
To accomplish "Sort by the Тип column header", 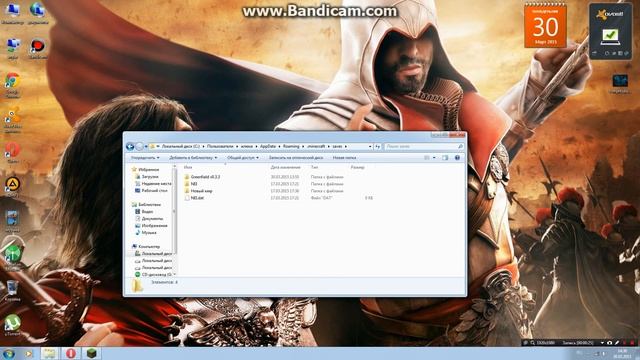I will coord(314,167).
